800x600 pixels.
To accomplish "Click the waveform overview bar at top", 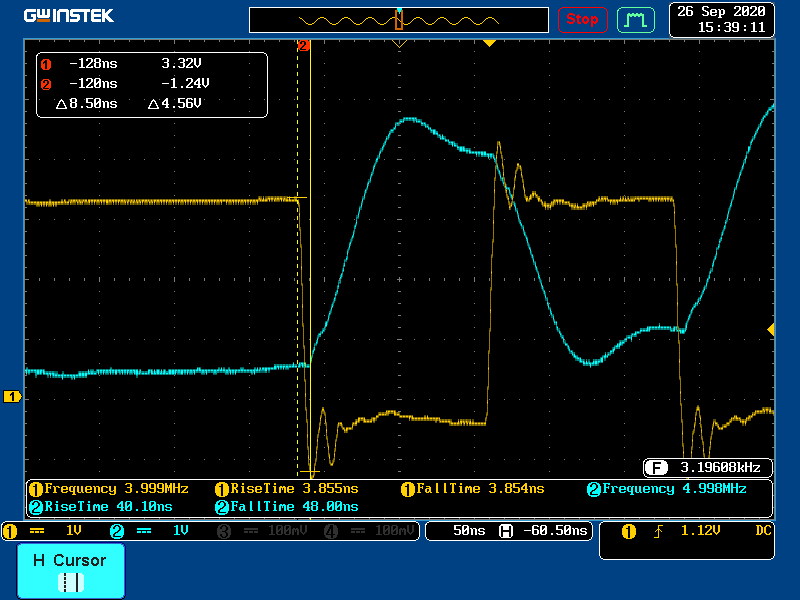I will 399,20.
